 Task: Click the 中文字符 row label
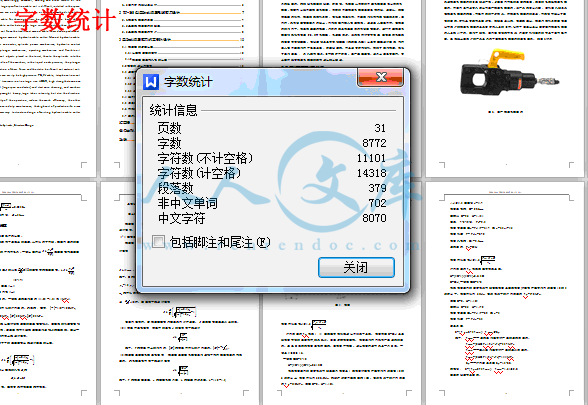pos(181,218)
